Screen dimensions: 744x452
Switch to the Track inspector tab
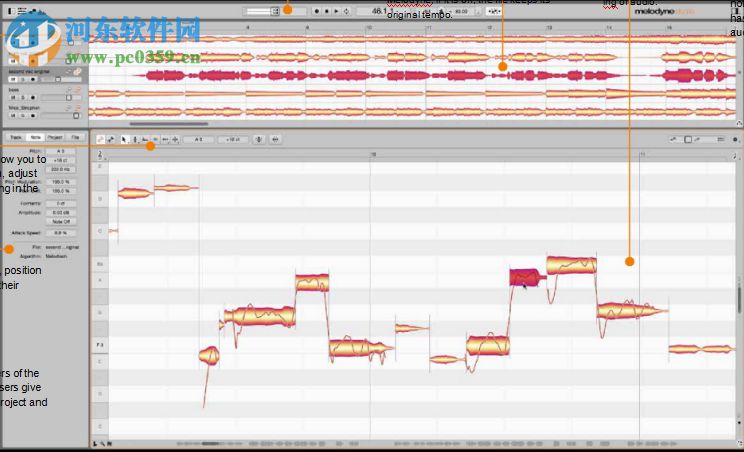[16, 137]
